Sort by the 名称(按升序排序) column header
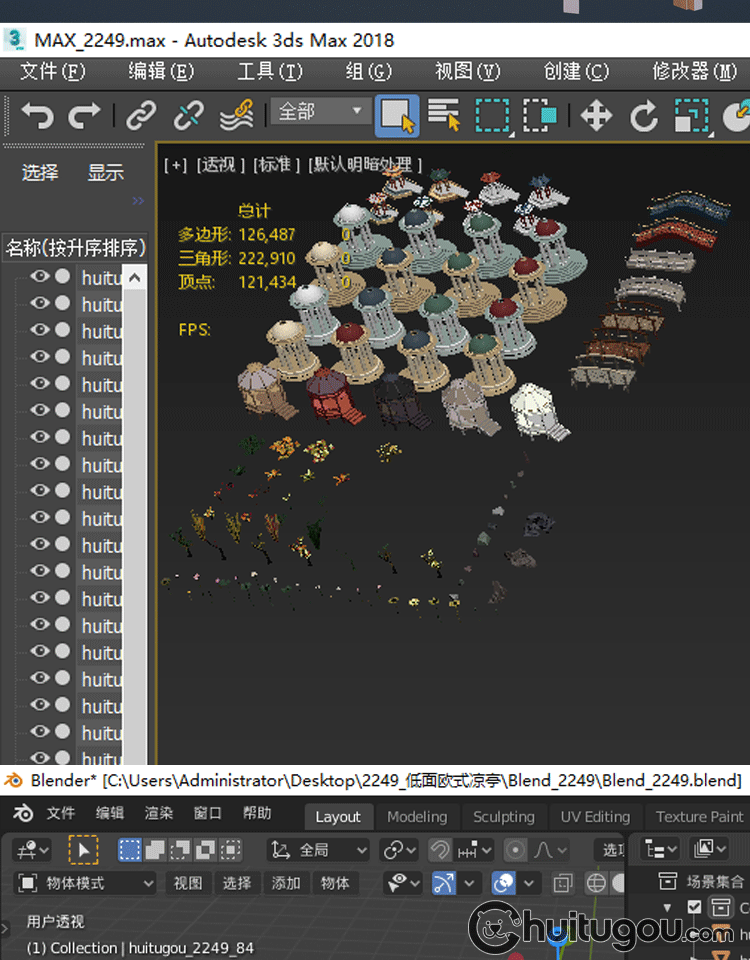750x960 pixels. click(x=75, y=247)
